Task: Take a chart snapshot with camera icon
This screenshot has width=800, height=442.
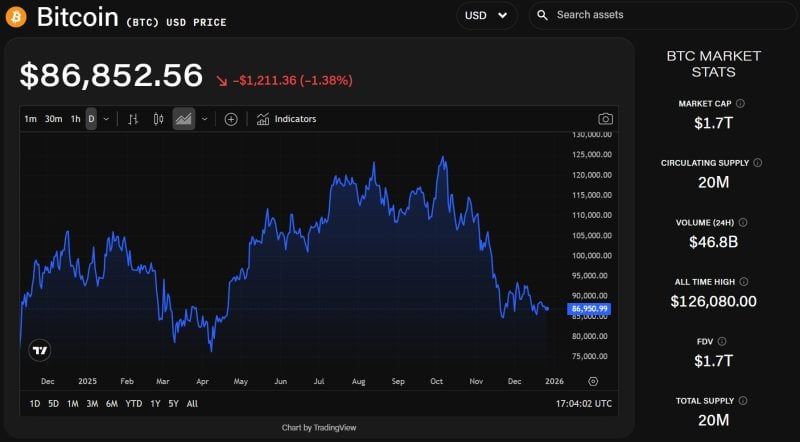Action: tap(605, 119)
